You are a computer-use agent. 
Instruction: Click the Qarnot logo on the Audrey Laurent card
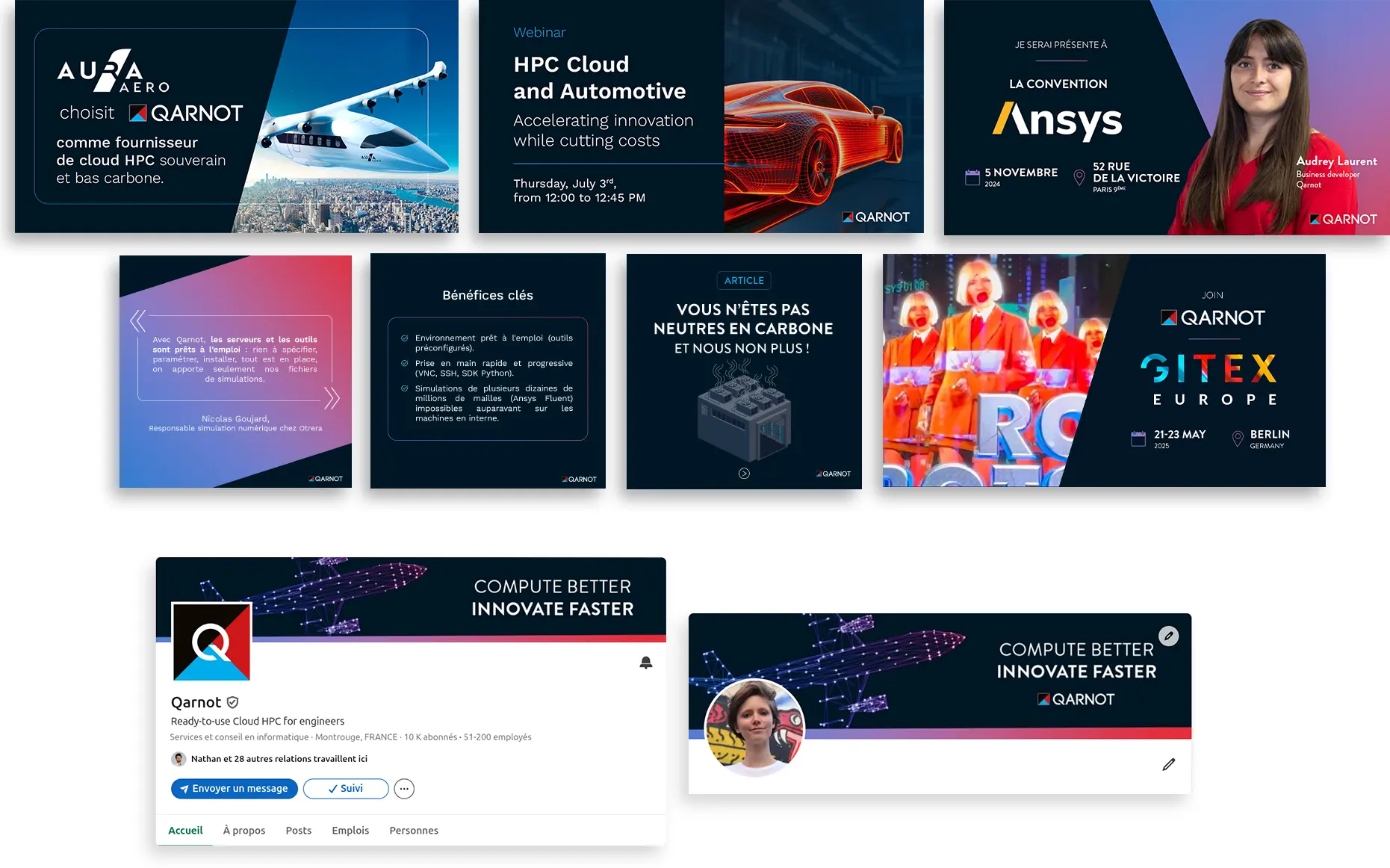pos(1344,219)
